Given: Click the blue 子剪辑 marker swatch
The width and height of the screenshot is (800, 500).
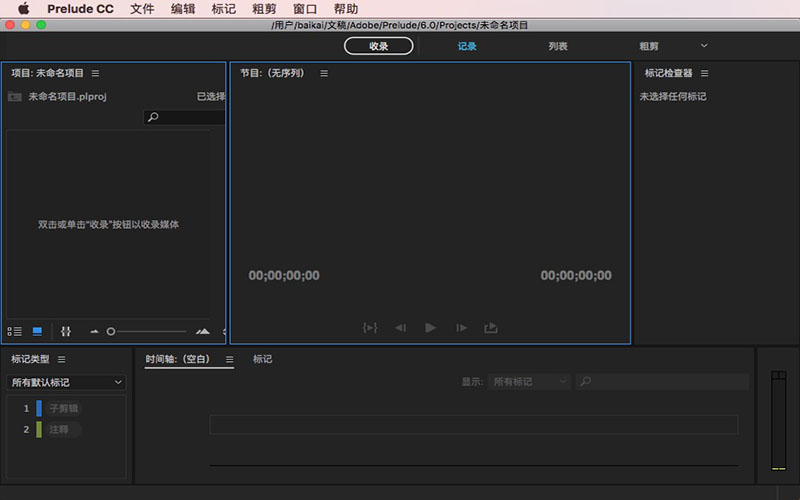Looking at the screenshot, I should (x=39, y=408).
